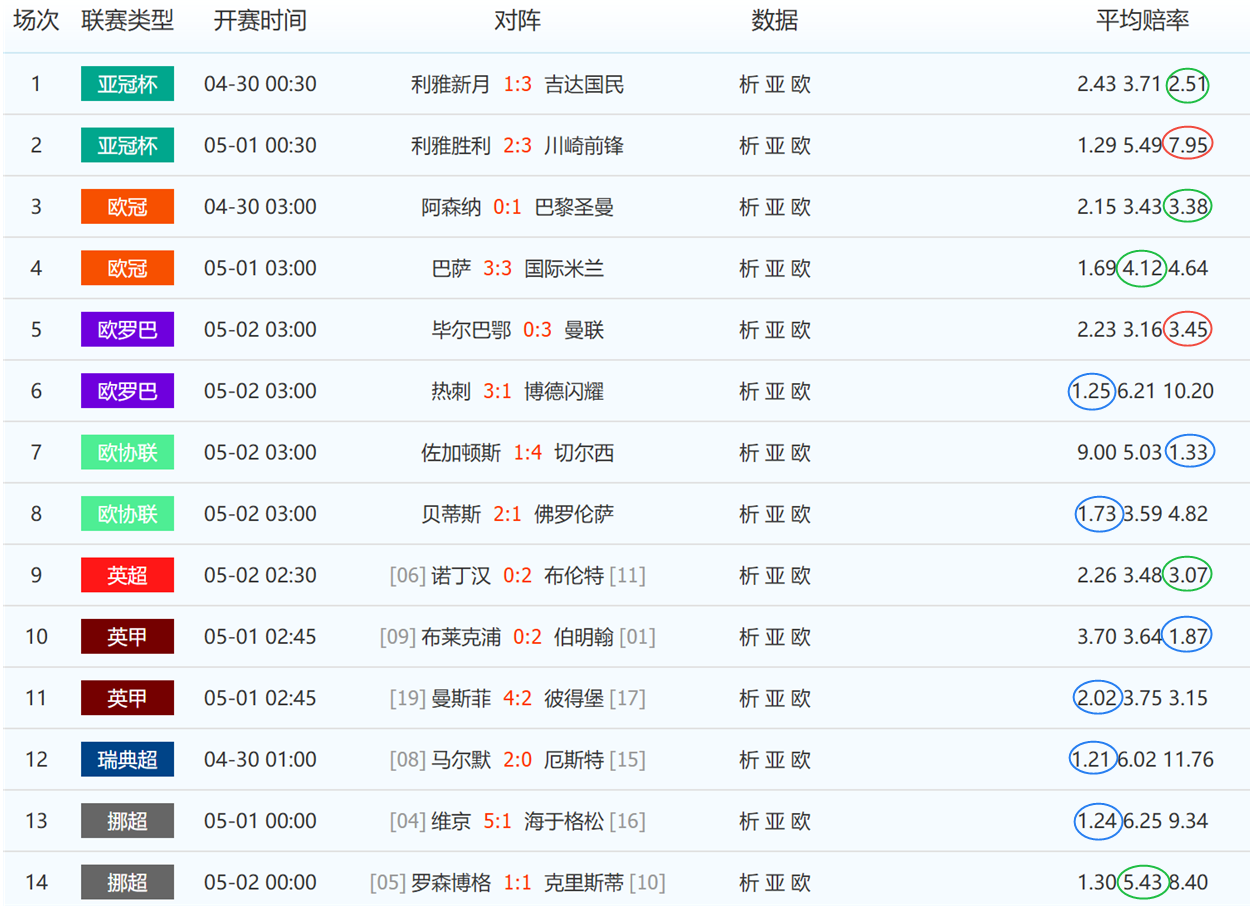Click the 10.20 odds value
Image resolution: width=1250 pixels, height=907 pixels.
click(1188, 392)
